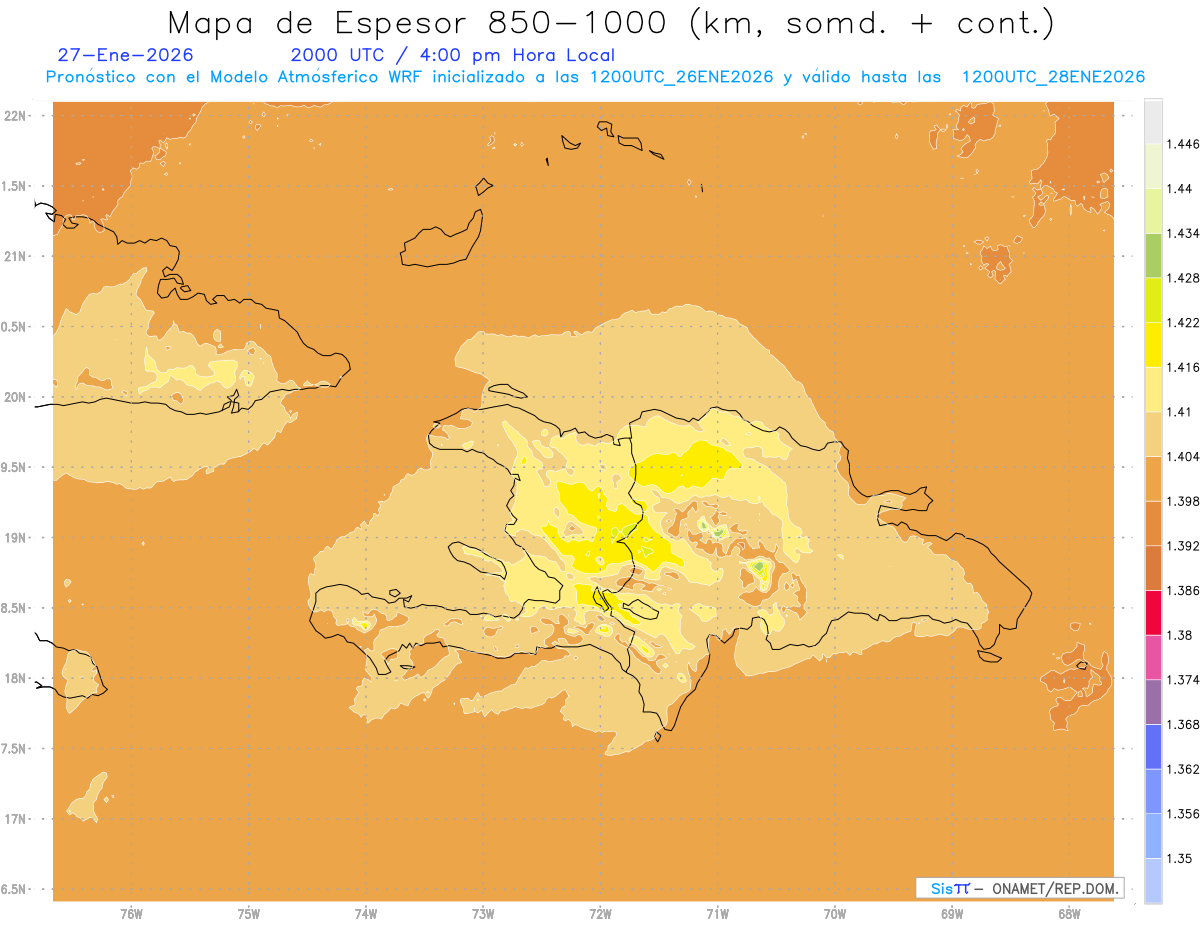Click the '1.35' color scale value
The height and width of the screenshot is (927, 1200).
tap(1181, 858)
